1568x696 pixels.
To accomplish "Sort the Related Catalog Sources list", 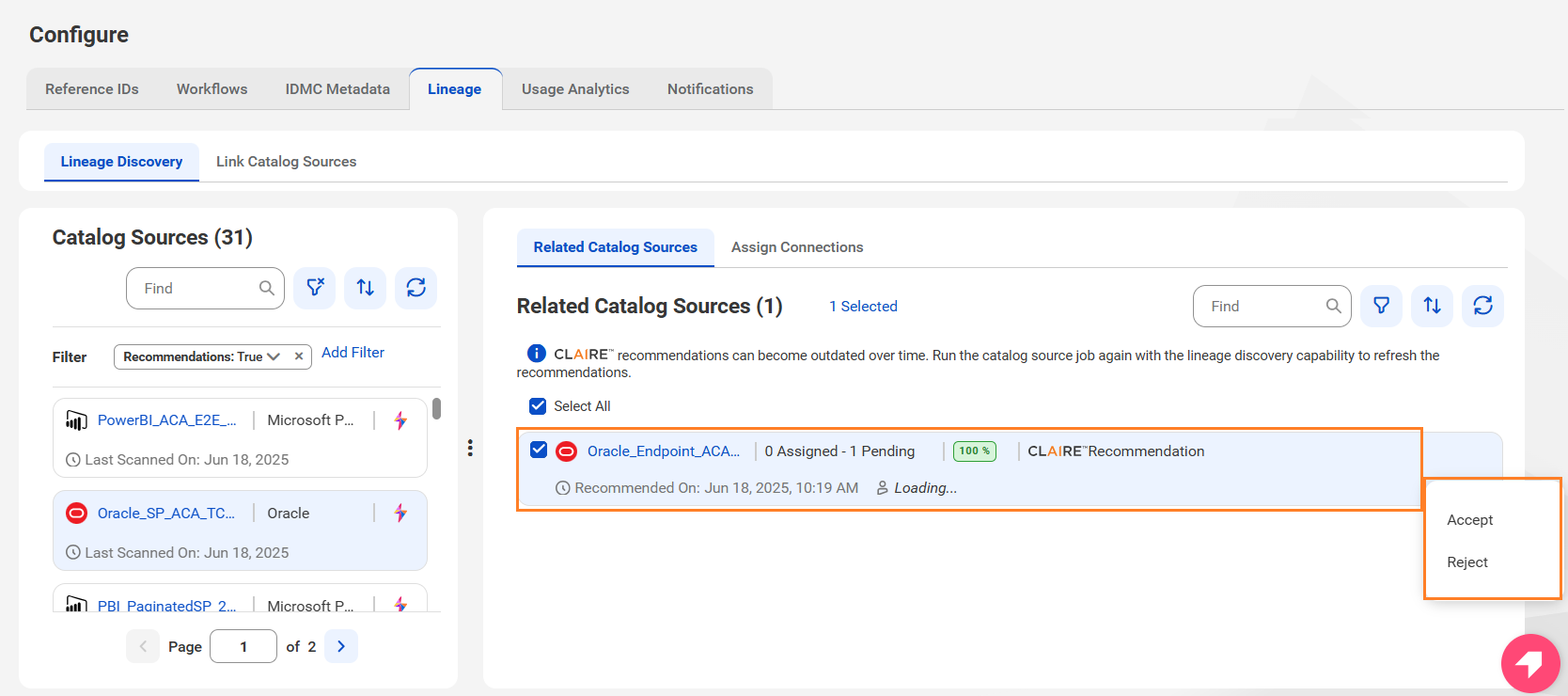I will coord(1433,306).
